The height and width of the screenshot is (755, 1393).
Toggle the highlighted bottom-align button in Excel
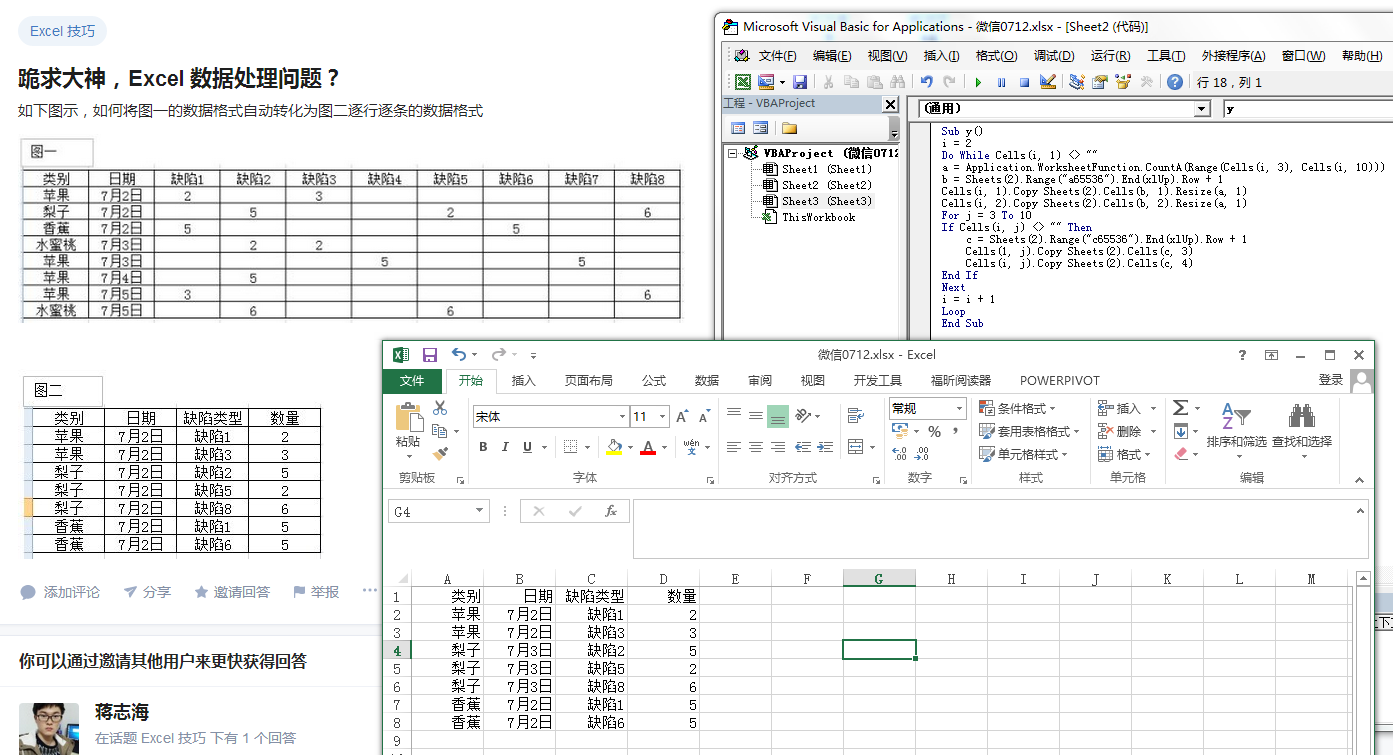tap(778, 416)
